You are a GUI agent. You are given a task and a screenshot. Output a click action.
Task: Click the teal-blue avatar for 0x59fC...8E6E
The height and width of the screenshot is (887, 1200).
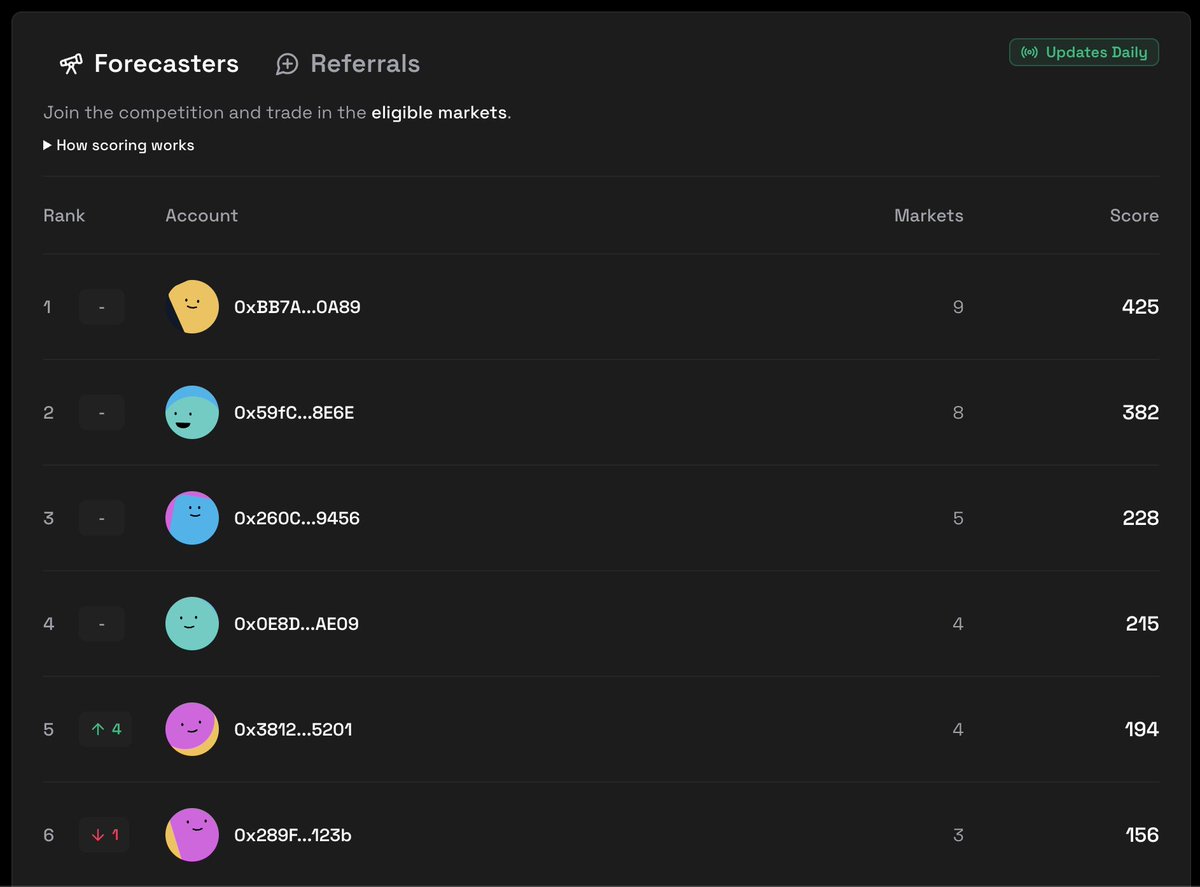tap(192, 412)
